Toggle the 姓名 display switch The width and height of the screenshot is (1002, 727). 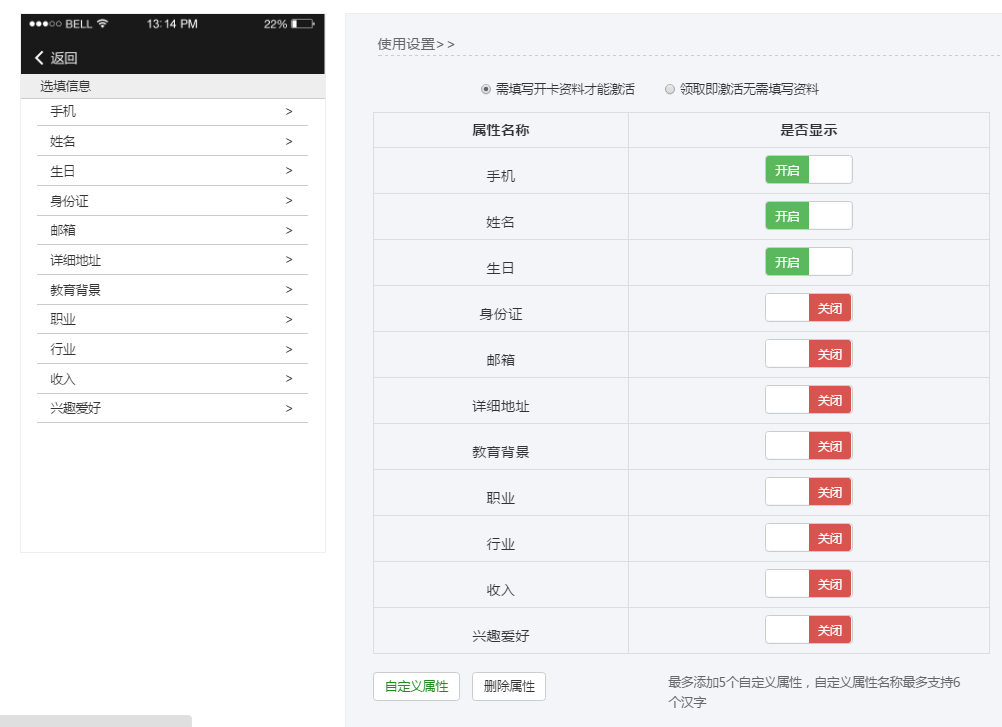point(808,216)
